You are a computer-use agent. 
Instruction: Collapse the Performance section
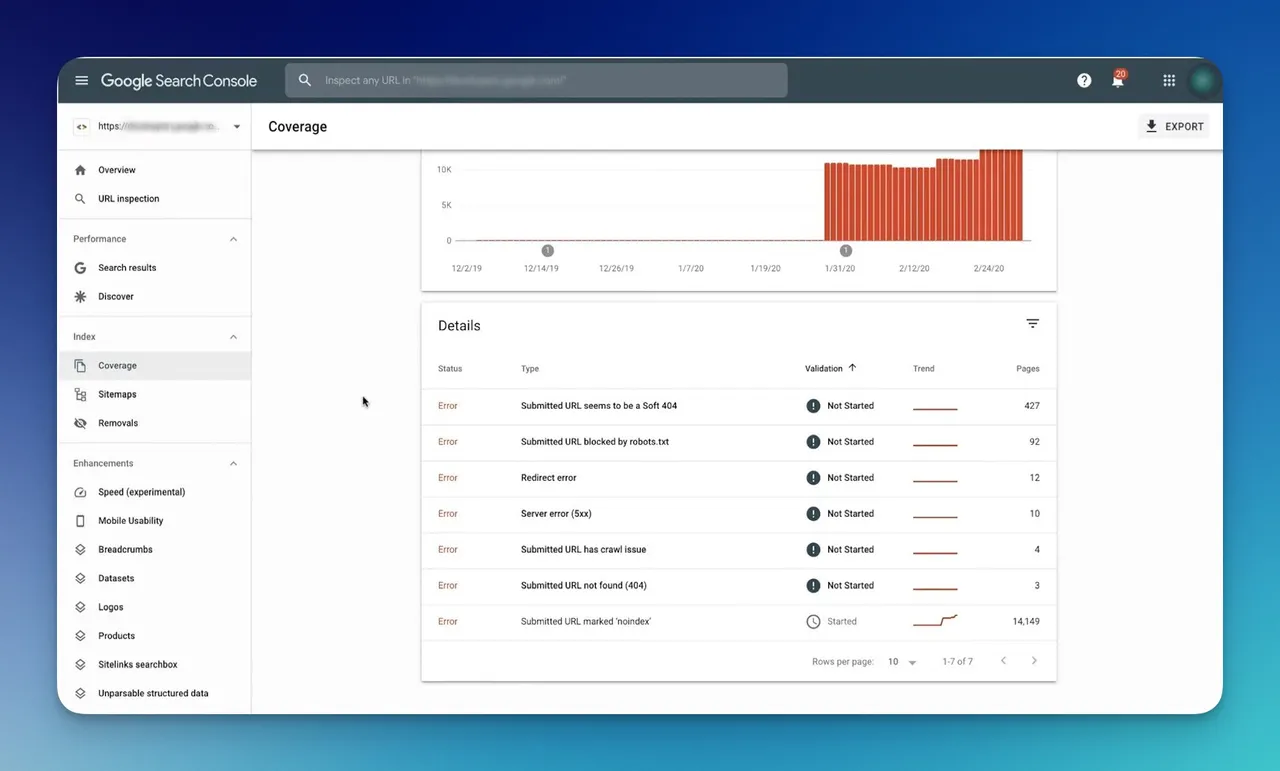pyautogui.click(x=233, y=239)
